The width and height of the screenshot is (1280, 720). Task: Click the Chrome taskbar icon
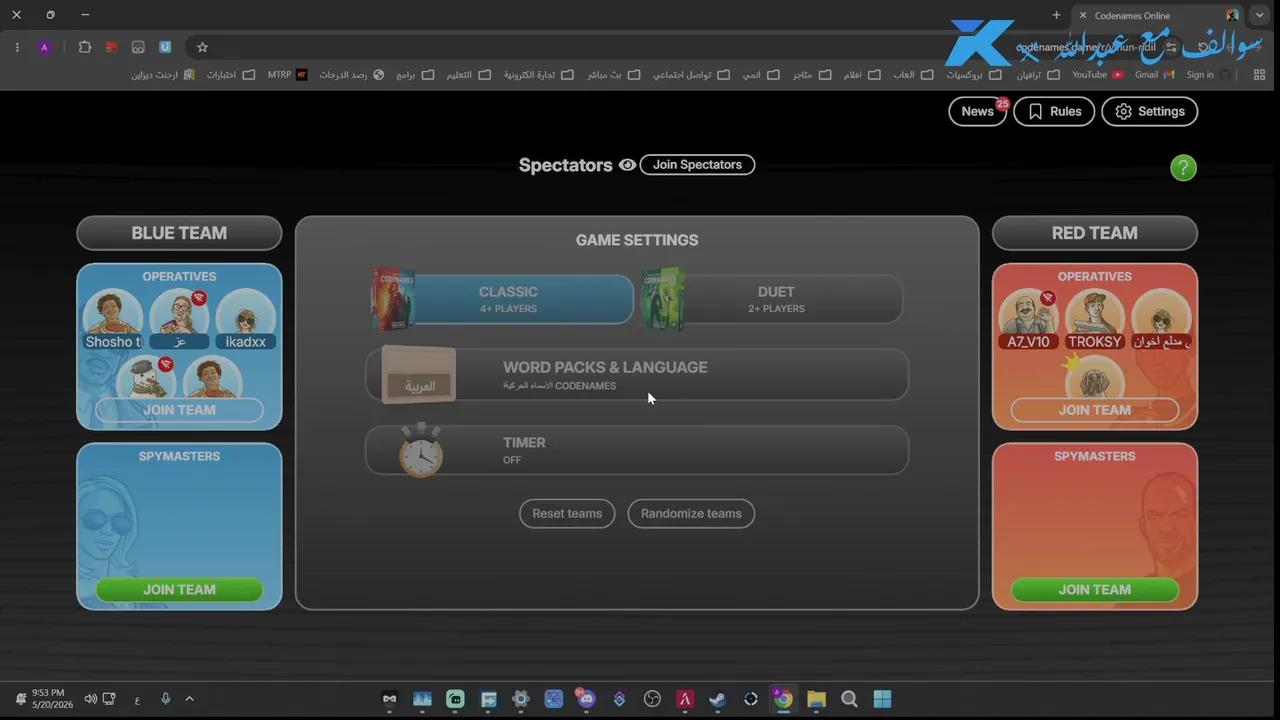point(783,699)
